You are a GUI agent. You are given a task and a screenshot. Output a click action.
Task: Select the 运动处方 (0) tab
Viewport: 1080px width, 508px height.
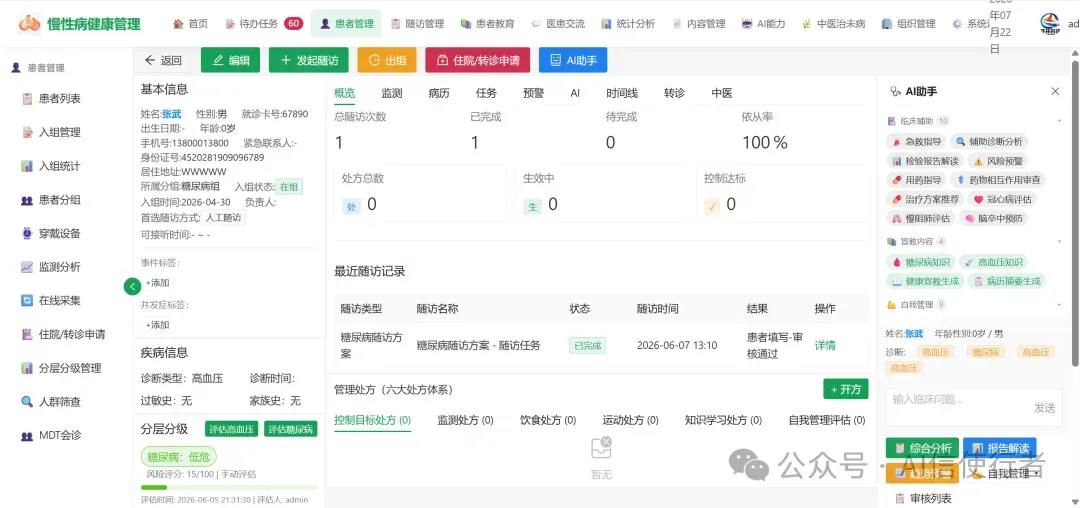pos(630,420)
